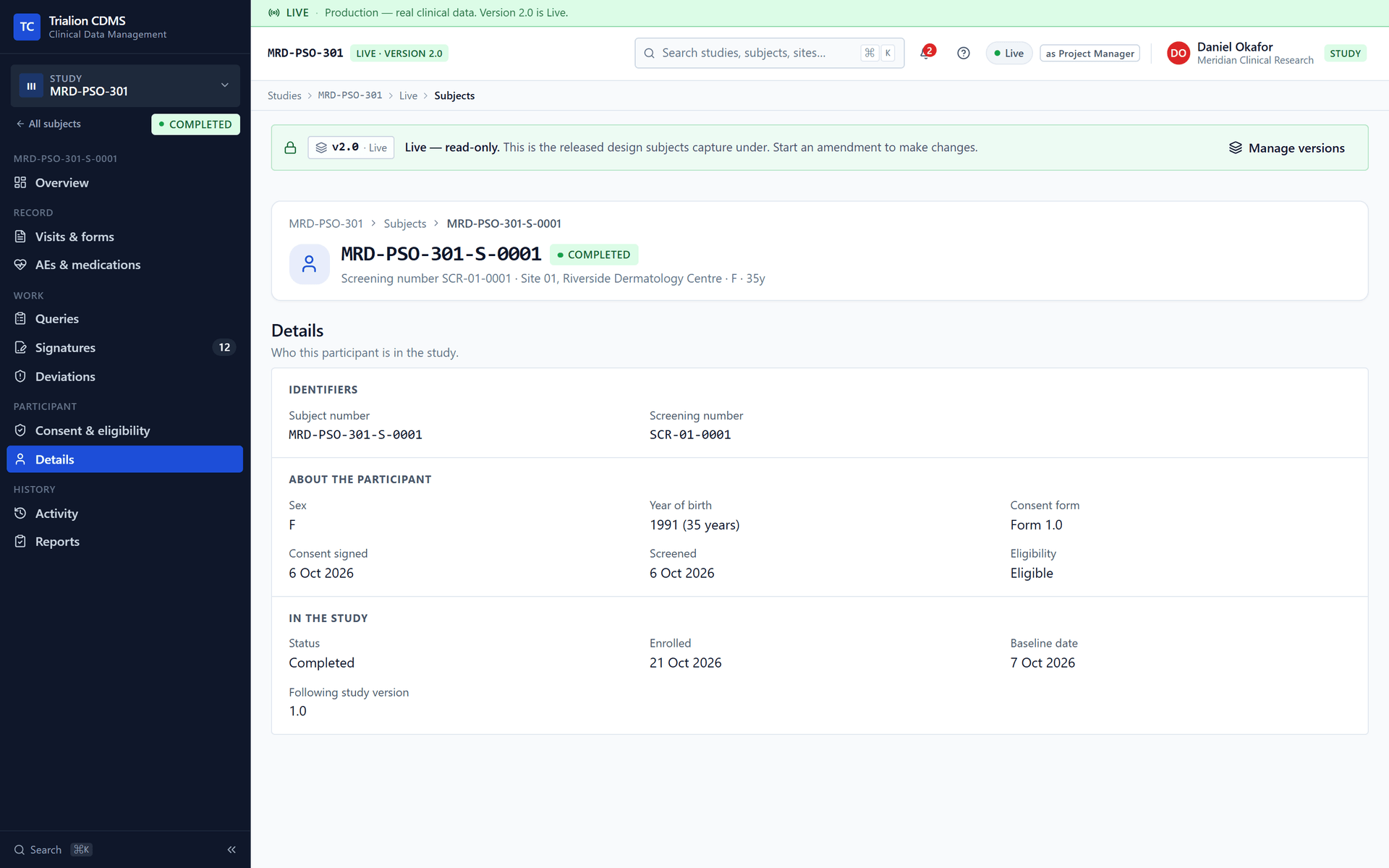The image size is (1389, 868).
Task: Click the participant avatar icon beside subject ID
Action: (x=309, y=264)
